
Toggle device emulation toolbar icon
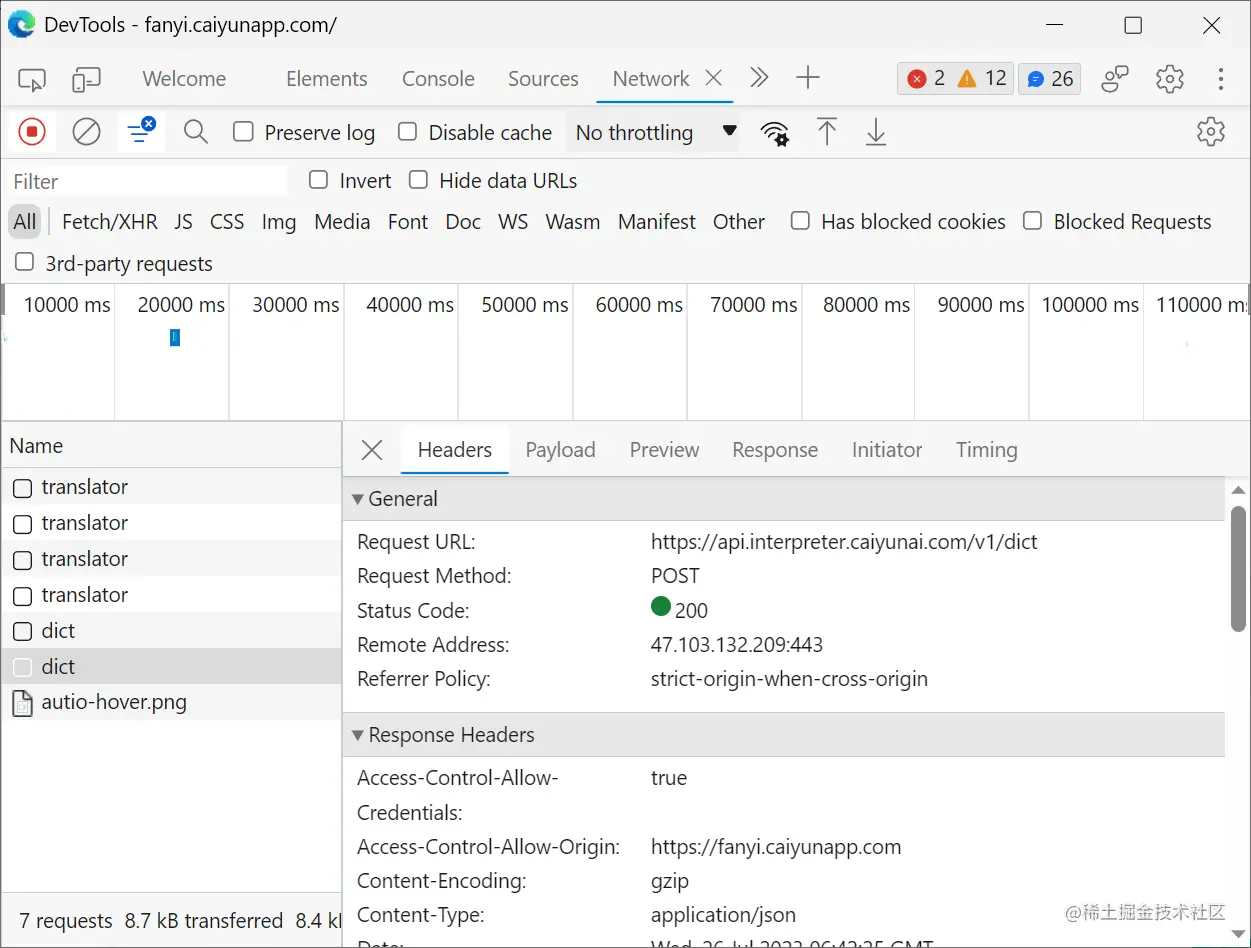pyautogui.click(x=87, y=80)
